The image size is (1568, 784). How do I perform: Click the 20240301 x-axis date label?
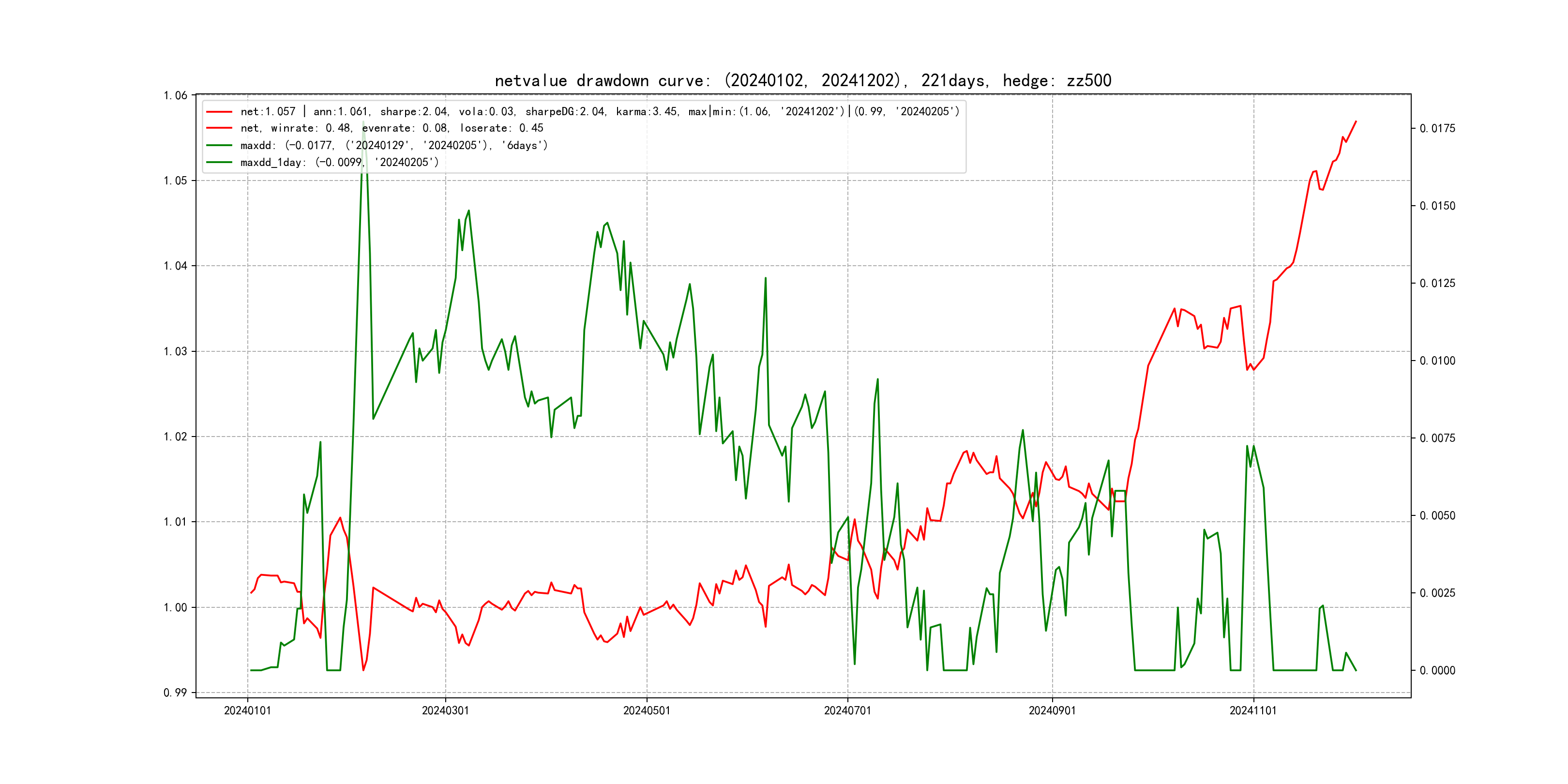click(x=445, y=711)
